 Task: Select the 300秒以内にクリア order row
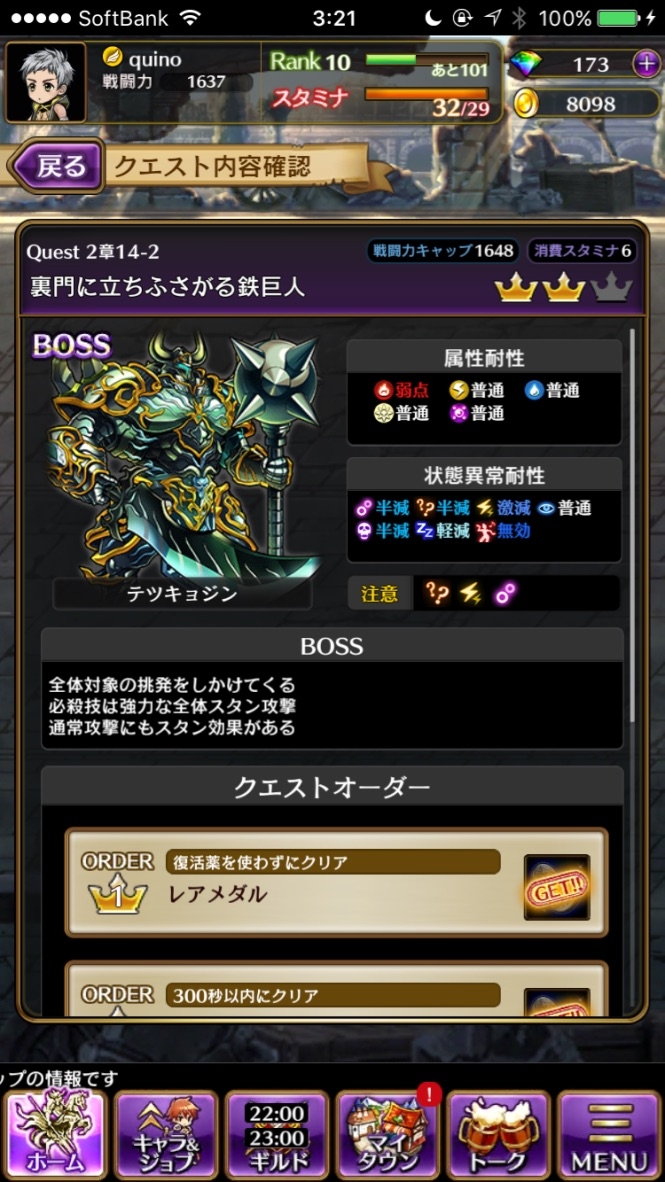point(336,989)
